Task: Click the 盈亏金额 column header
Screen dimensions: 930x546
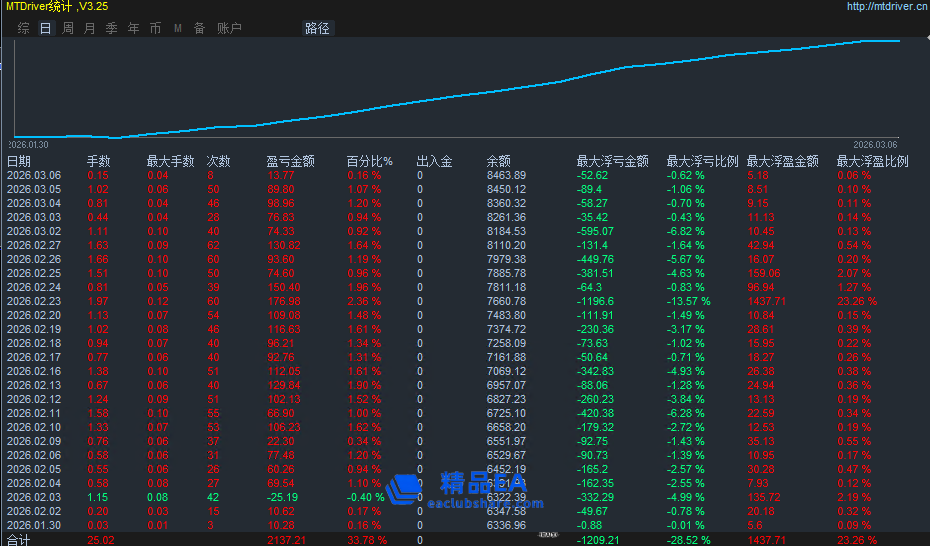Action: (290, 161)
